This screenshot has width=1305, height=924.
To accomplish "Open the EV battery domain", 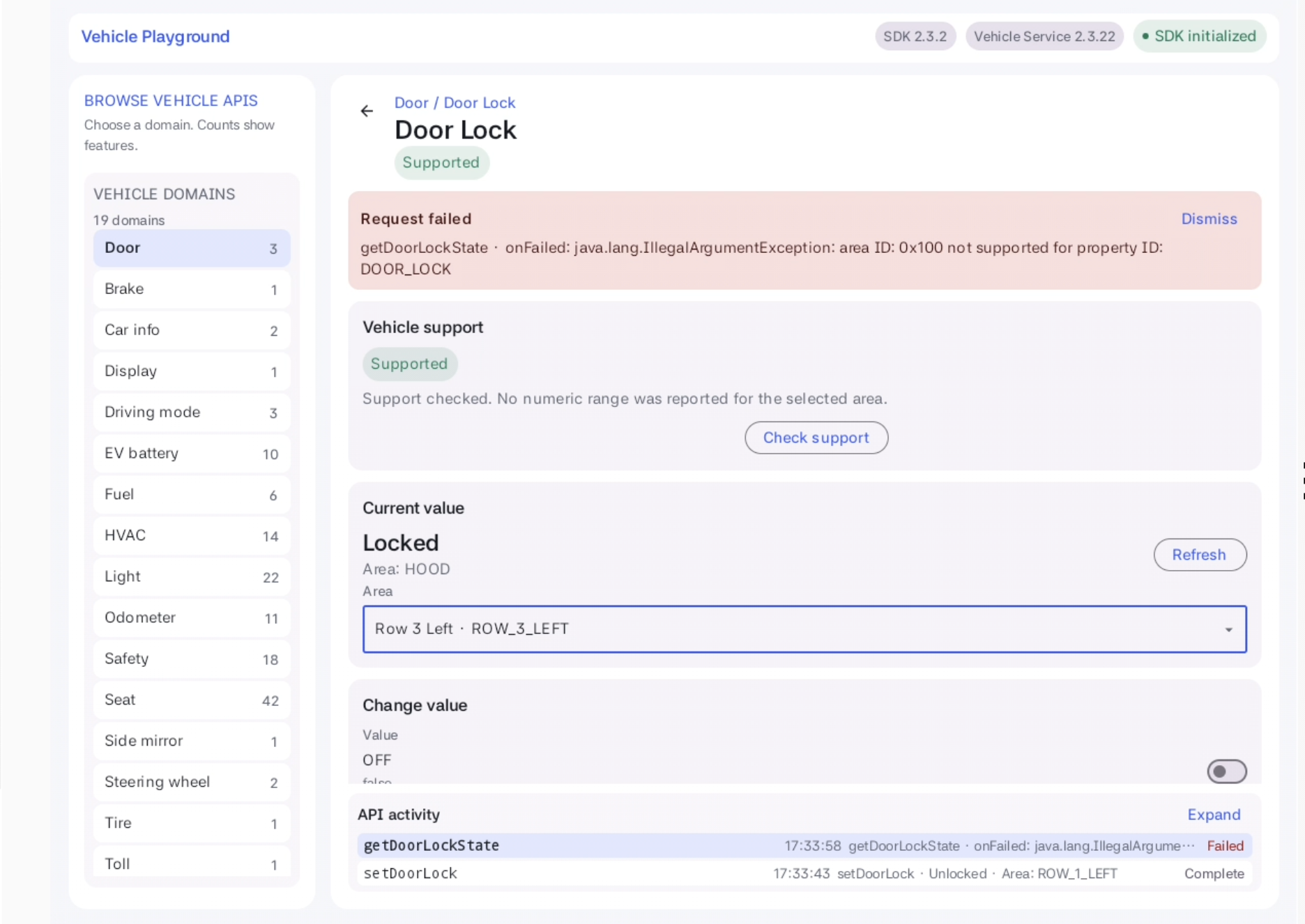I will (192, 454).
